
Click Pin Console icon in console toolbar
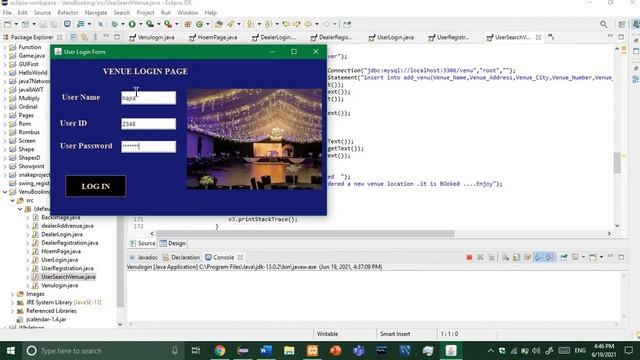coord(564,257)
